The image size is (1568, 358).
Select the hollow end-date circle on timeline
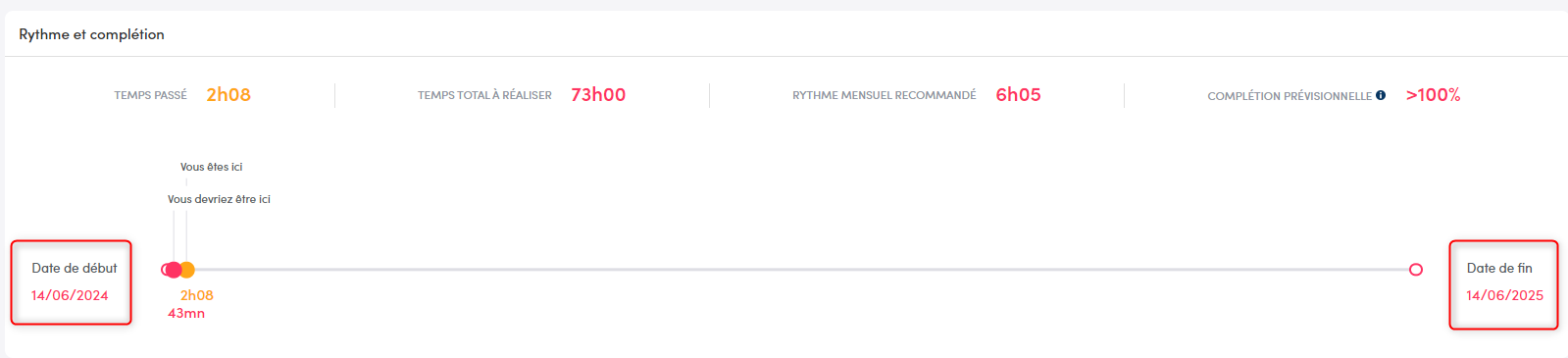(1416, 270)
